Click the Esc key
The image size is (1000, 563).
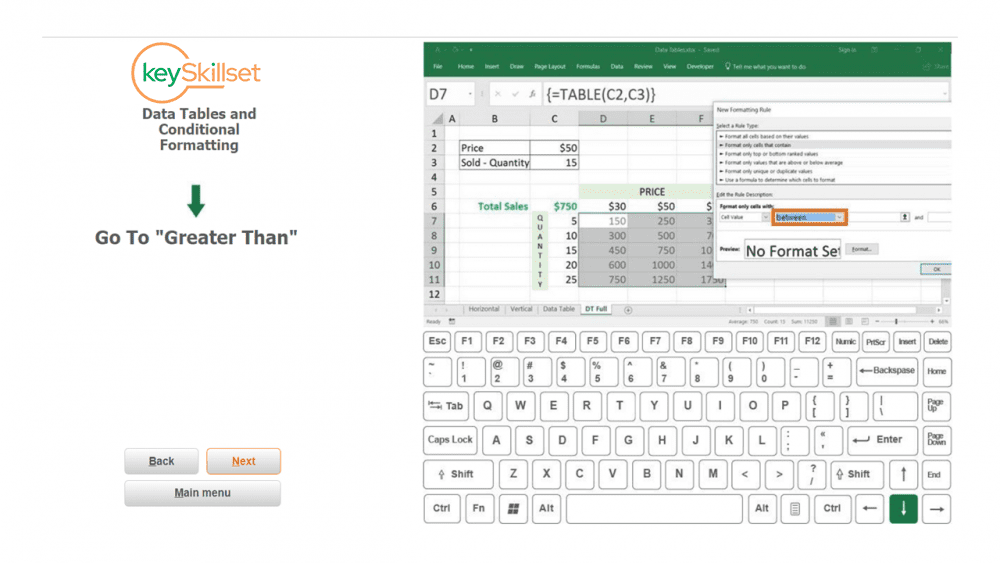click(438, 341)
